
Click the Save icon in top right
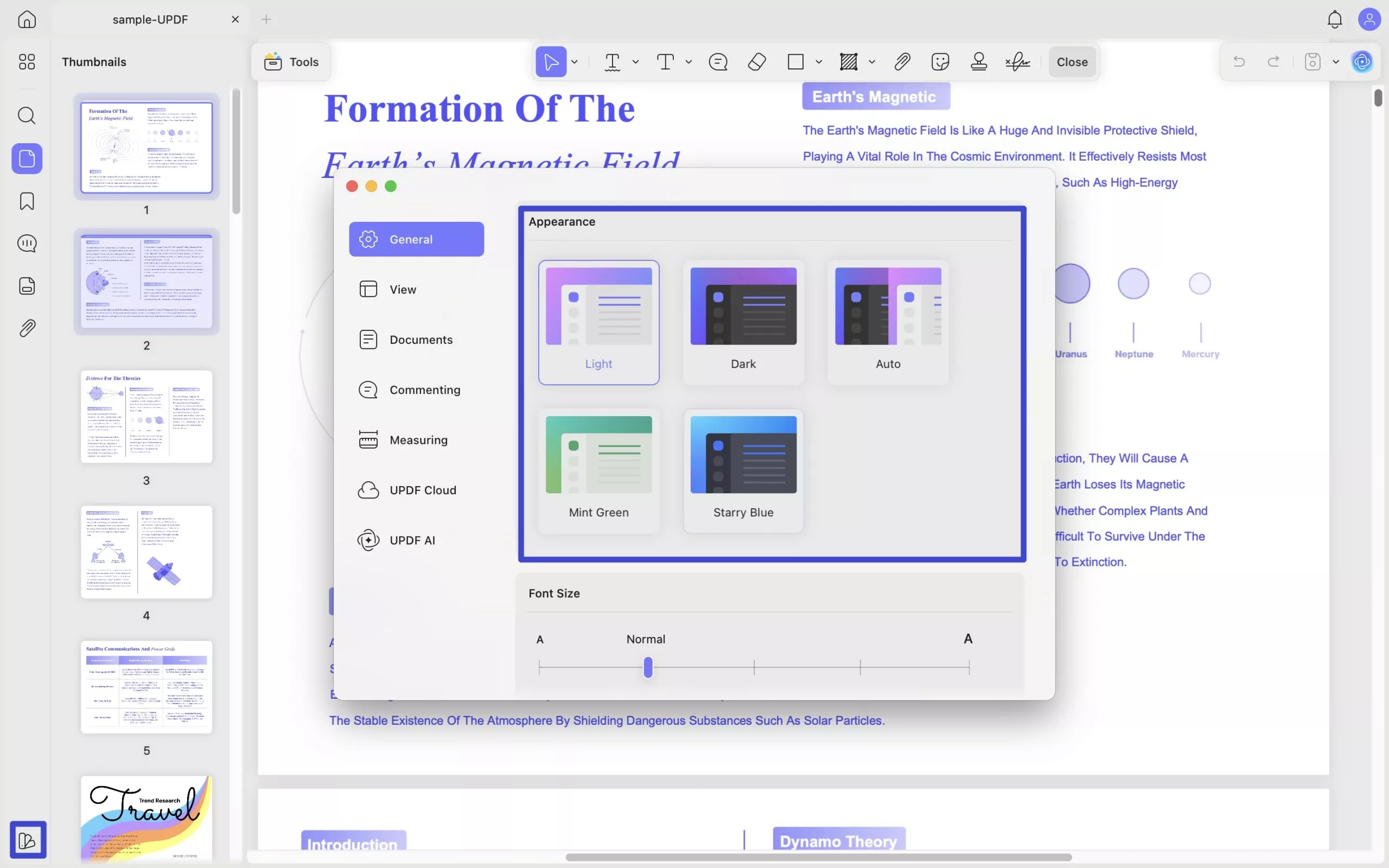pos(1312,61)
